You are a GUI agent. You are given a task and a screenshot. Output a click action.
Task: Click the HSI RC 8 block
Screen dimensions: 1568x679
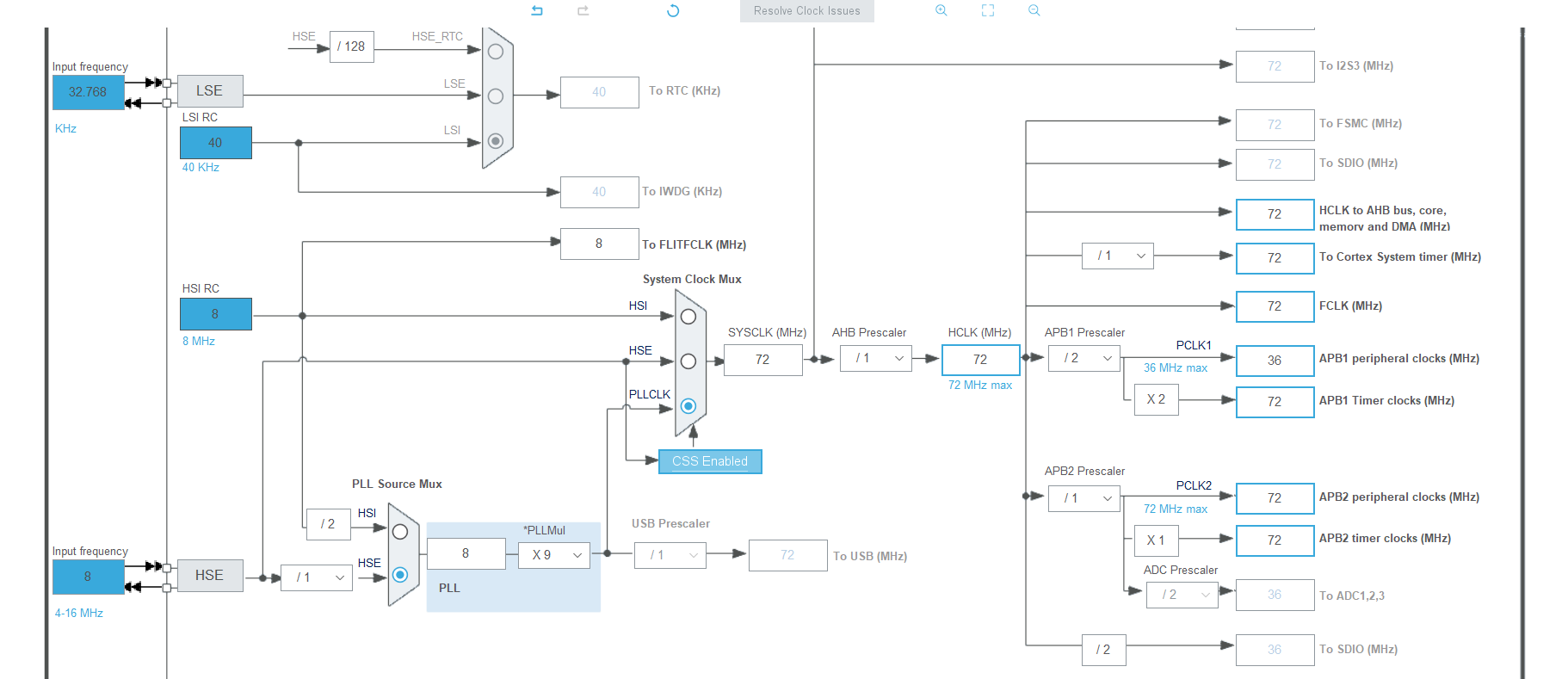click(215, 314)
